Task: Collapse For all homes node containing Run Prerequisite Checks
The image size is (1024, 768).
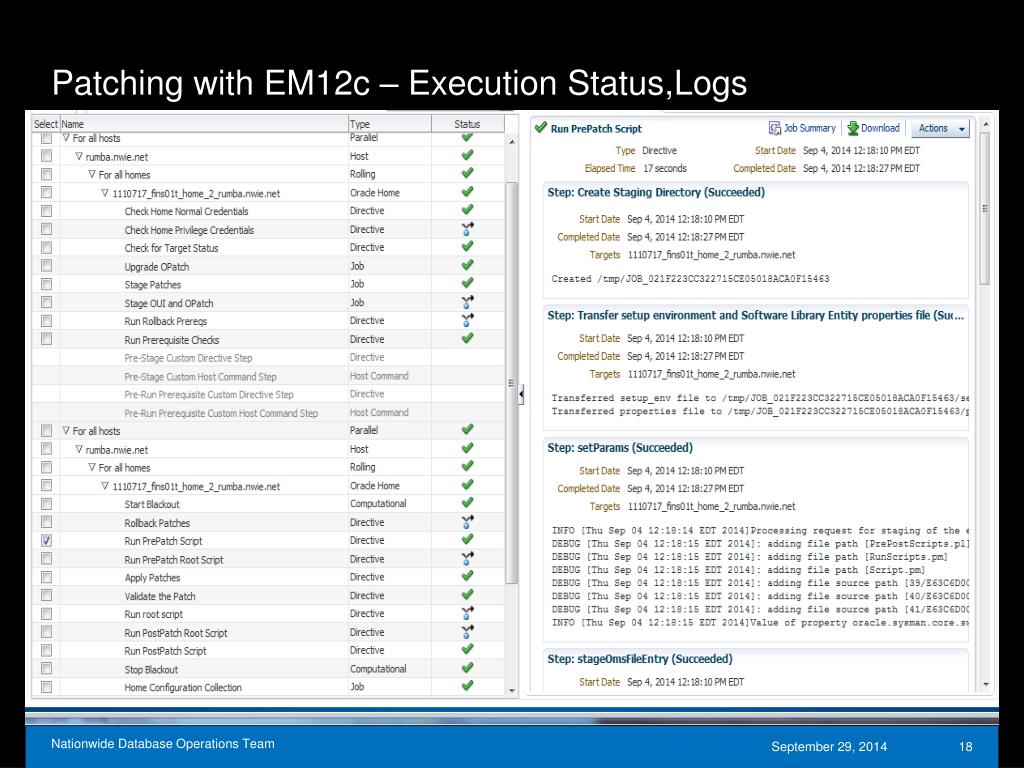Action: 92,174
